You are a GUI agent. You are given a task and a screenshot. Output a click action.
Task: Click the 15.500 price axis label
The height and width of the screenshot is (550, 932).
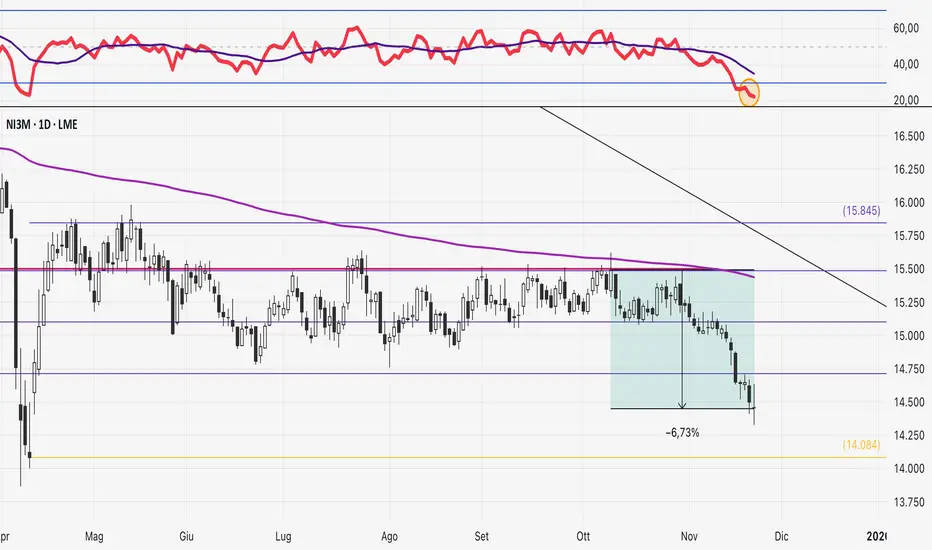tap(909, 269)
